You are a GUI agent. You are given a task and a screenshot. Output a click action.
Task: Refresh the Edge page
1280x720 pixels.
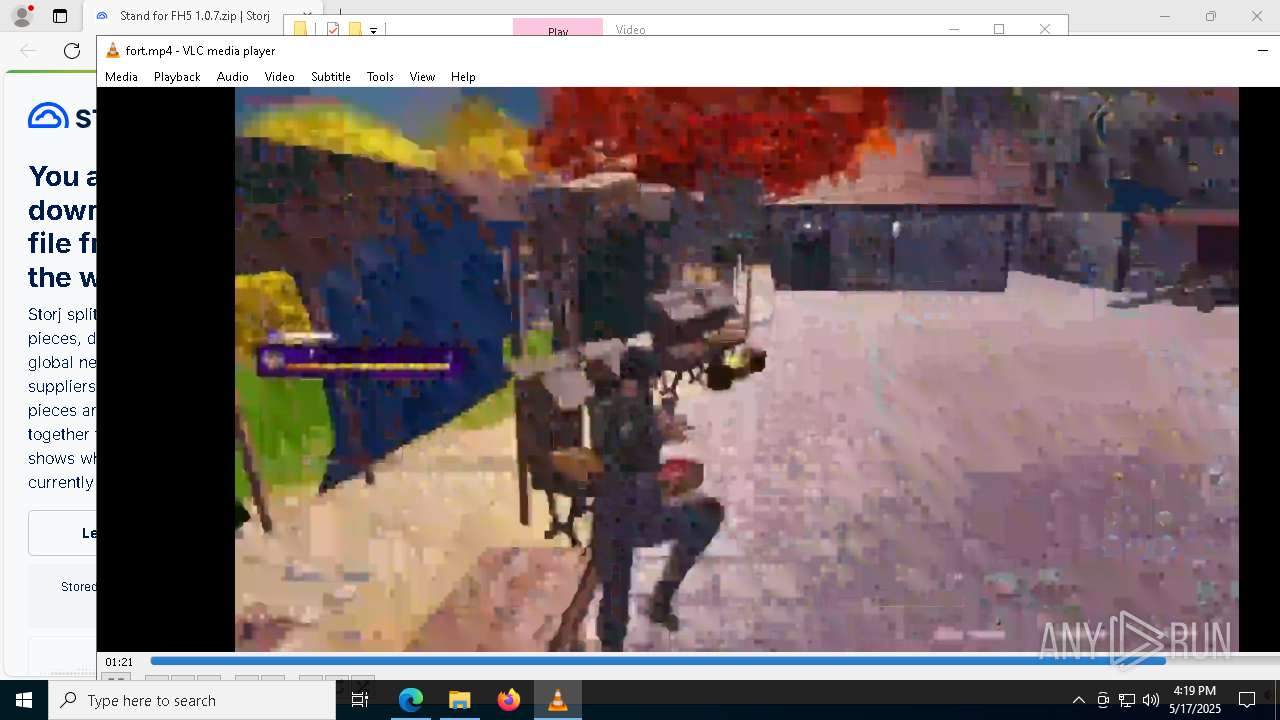[72, 51]
